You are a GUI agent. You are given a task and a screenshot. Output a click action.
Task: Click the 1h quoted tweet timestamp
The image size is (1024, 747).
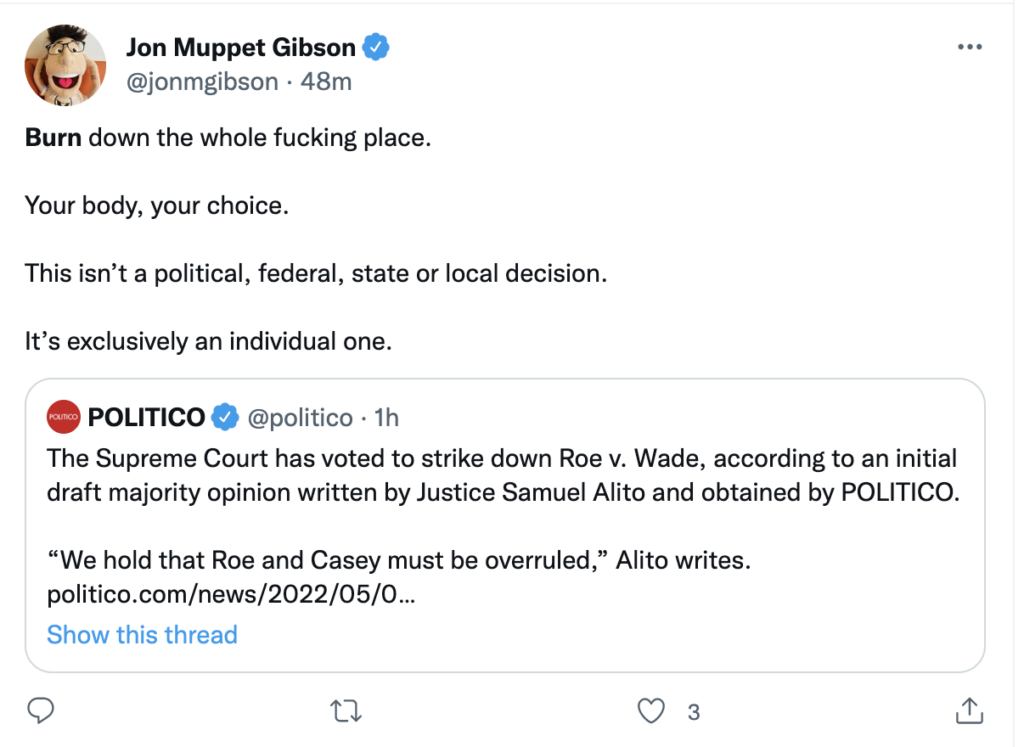coord(386,417)
